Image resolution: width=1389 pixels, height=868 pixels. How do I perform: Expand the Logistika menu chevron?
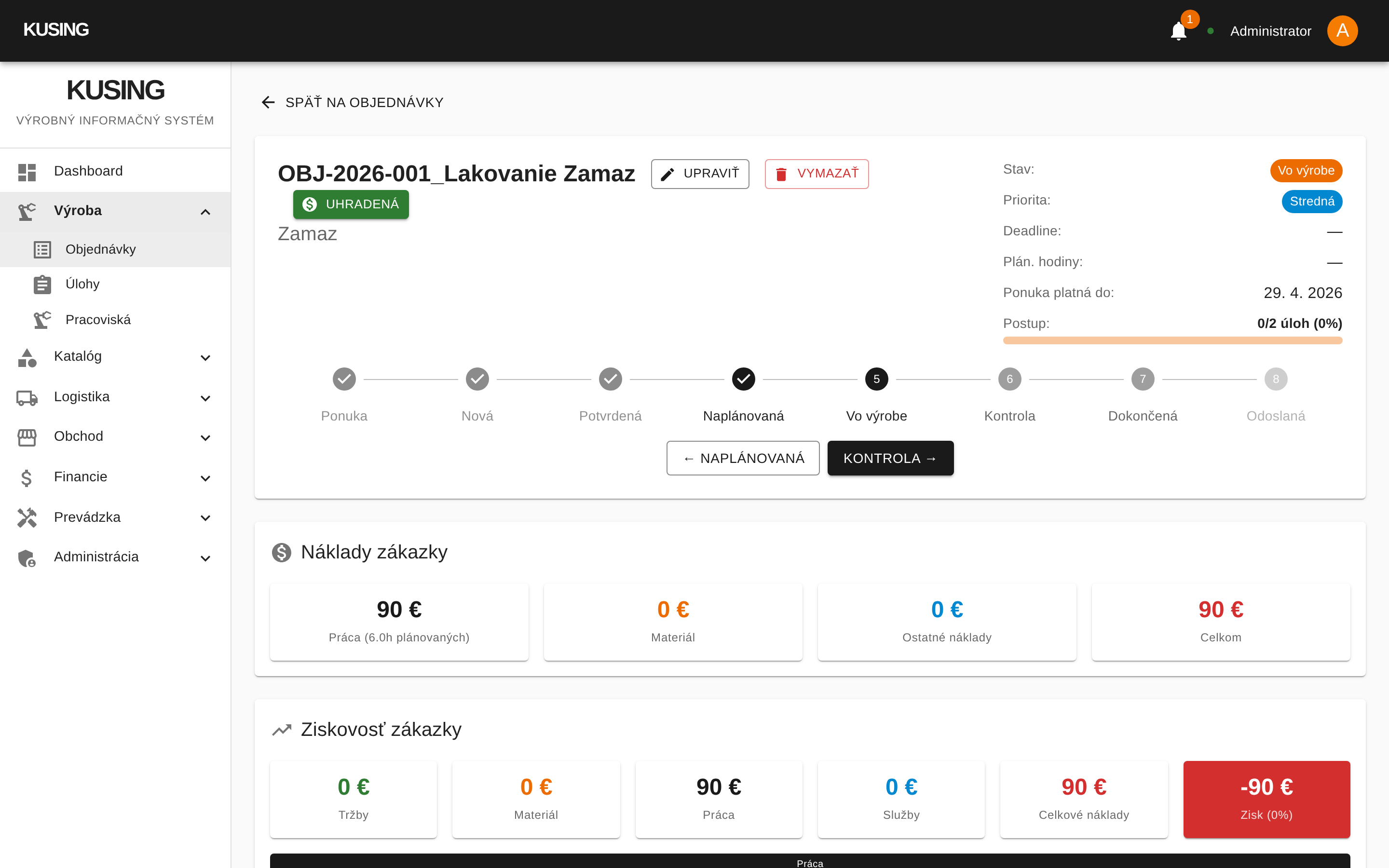pyautogui.click(x=205, y=398)
